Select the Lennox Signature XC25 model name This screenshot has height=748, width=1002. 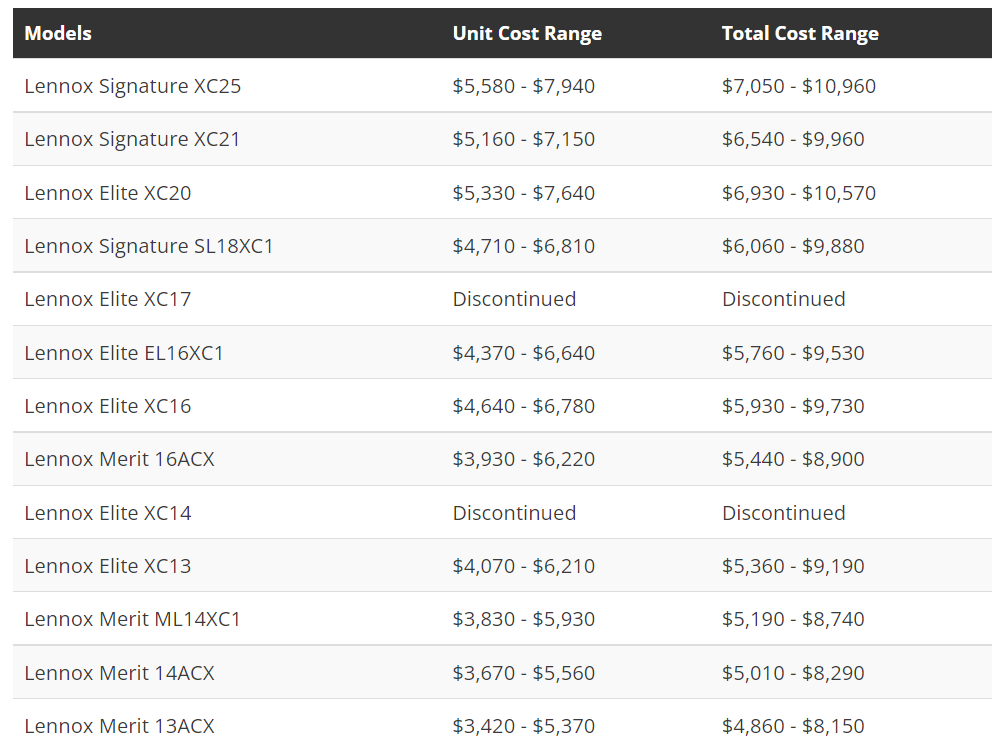click(x=132, y=86)
